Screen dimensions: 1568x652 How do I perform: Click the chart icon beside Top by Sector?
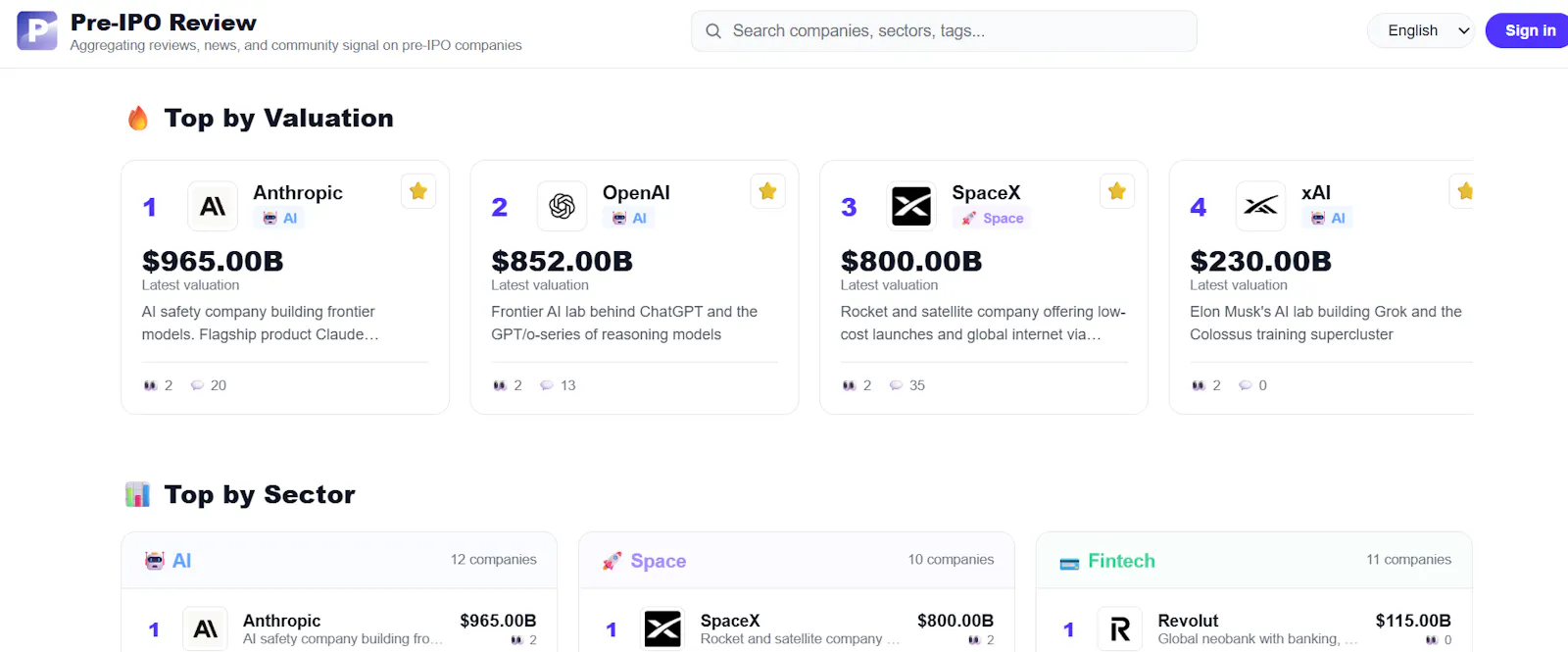click(x=138, y=494)
